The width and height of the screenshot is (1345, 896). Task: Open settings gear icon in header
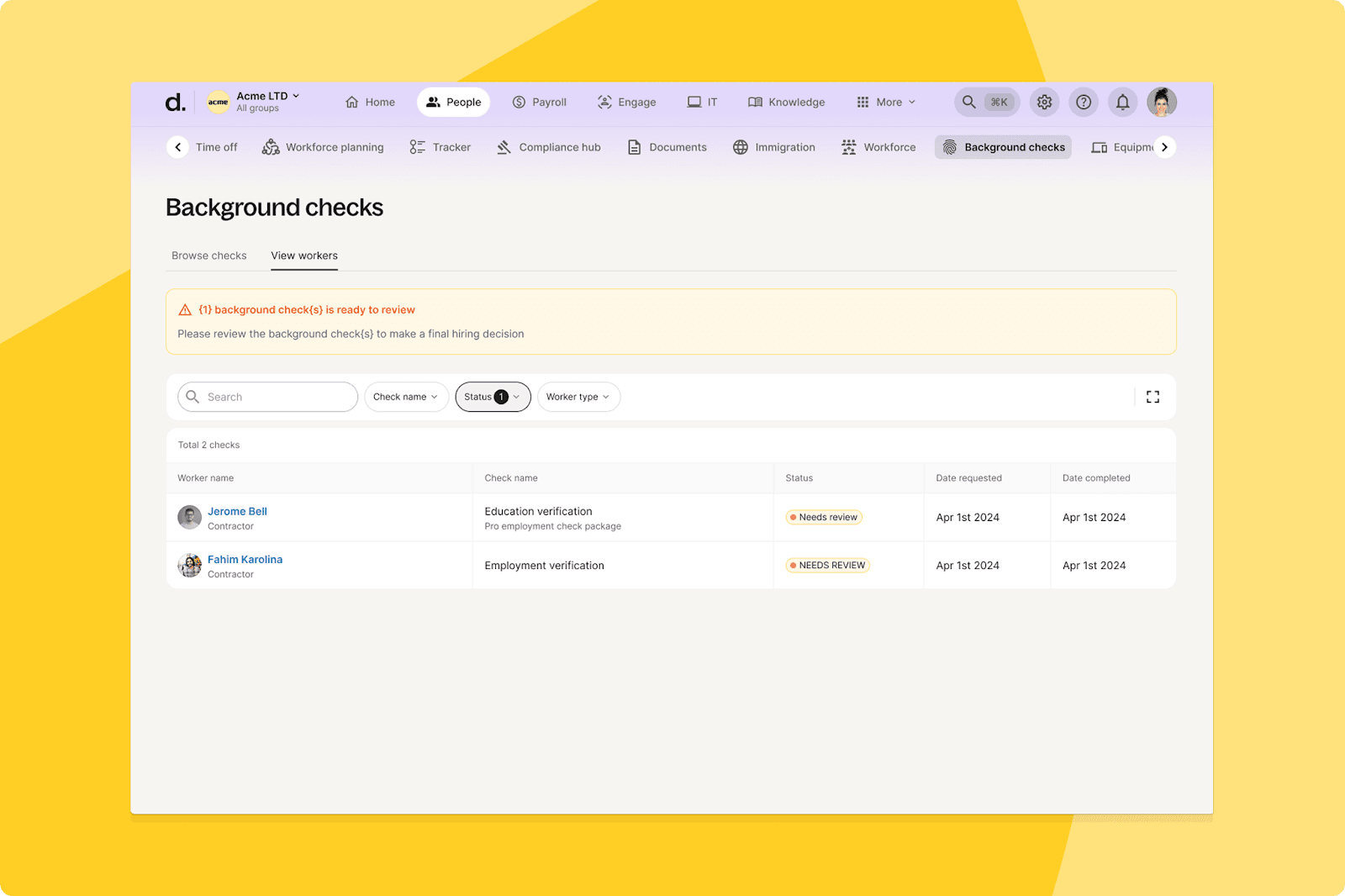pos(1044,102)
